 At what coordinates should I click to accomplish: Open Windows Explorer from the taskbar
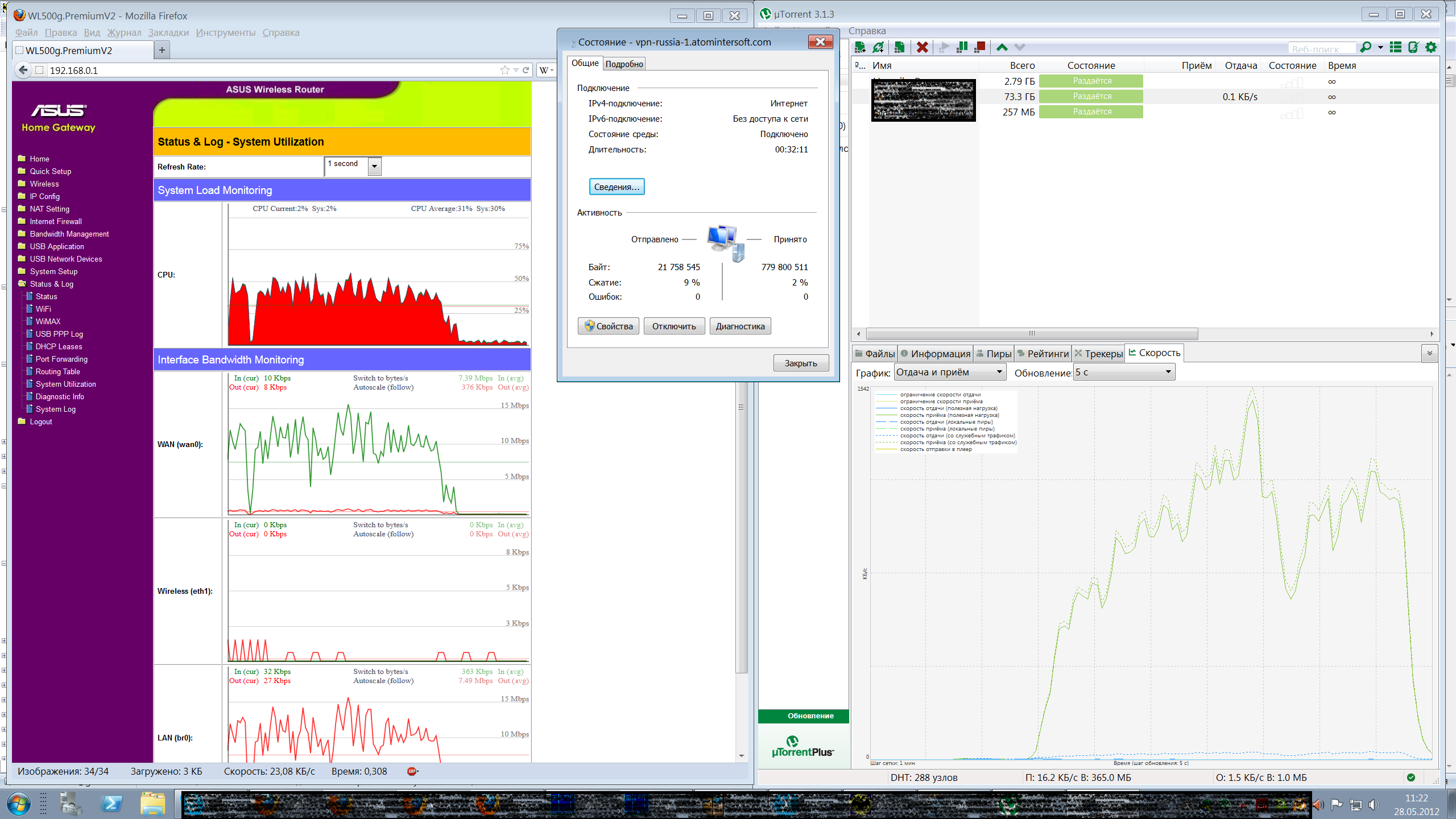tap(152, 804)
